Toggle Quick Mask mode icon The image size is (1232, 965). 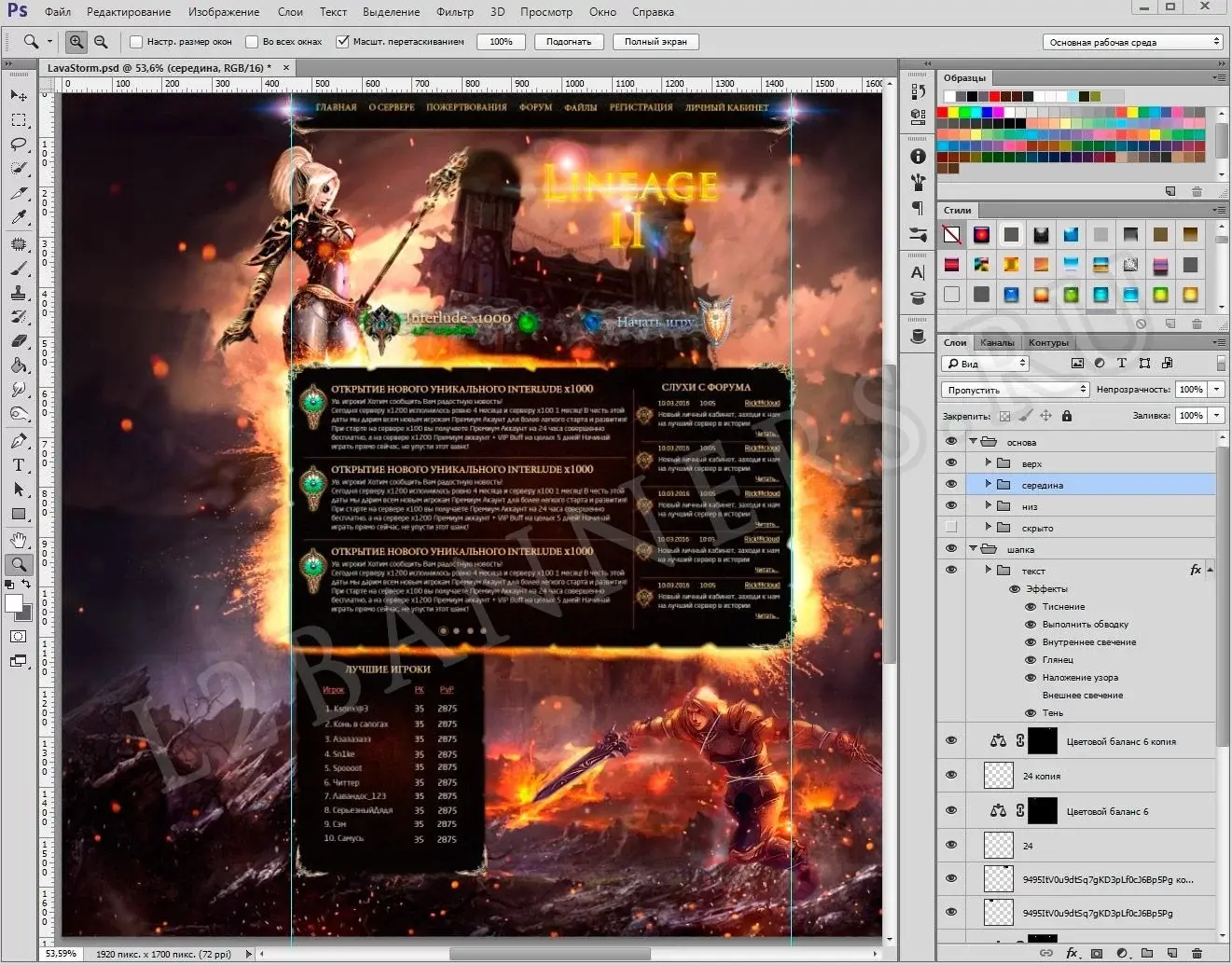(x=18, y=637)
